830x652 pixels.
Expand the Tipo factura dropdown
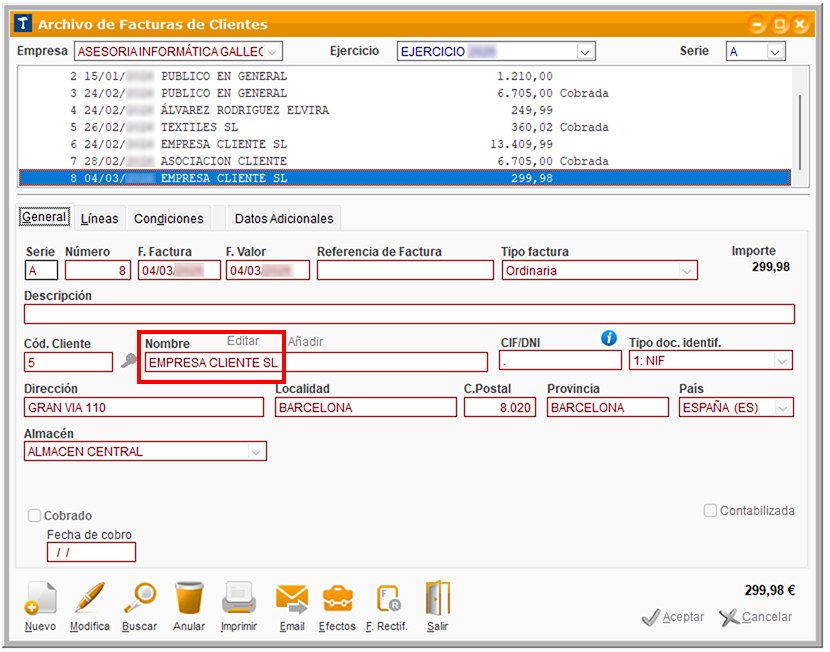tap(686, 271)
